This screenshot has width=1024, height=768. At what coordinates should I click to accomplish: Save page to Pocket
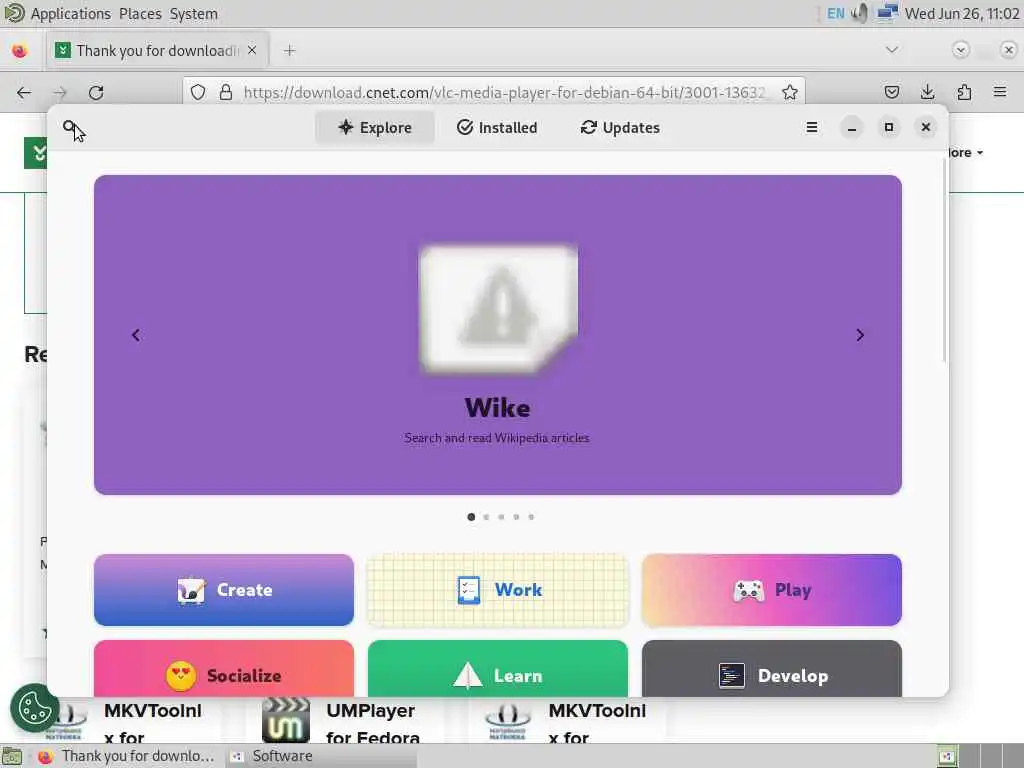[x=891, y=93]
